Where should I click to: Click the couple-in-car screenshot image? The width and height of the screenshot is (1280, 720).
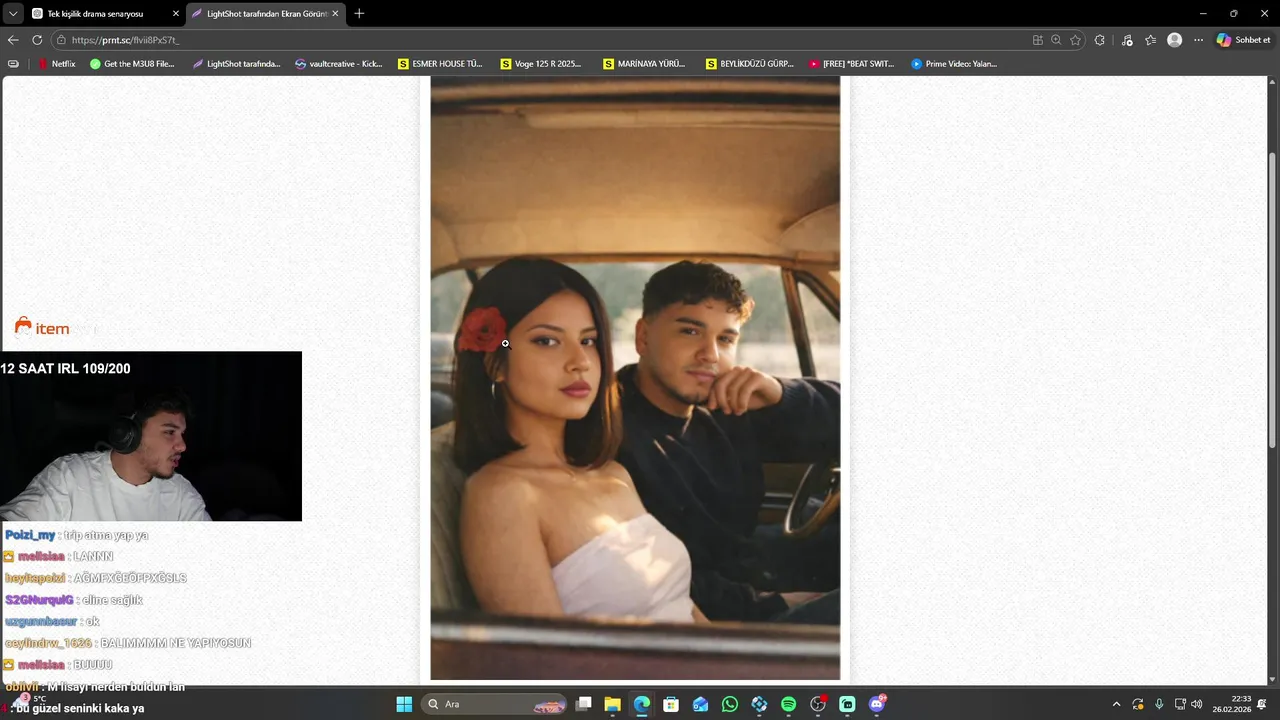pyautogui.click(x=635, y=378)
